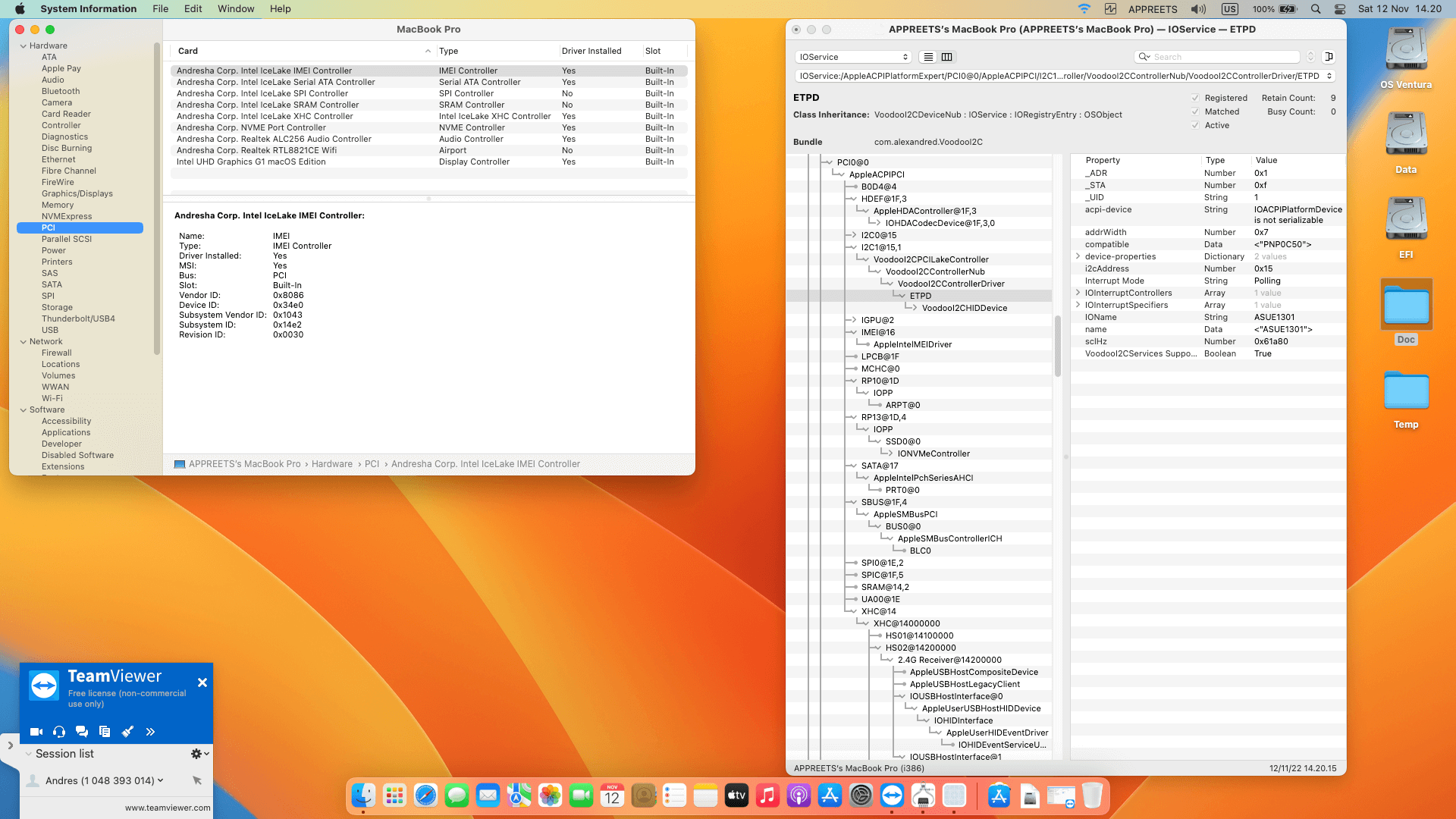This screenshot has height=819, width=1456.
Task: Show more TeamViewer panel tools
Action: click(150, 732)
